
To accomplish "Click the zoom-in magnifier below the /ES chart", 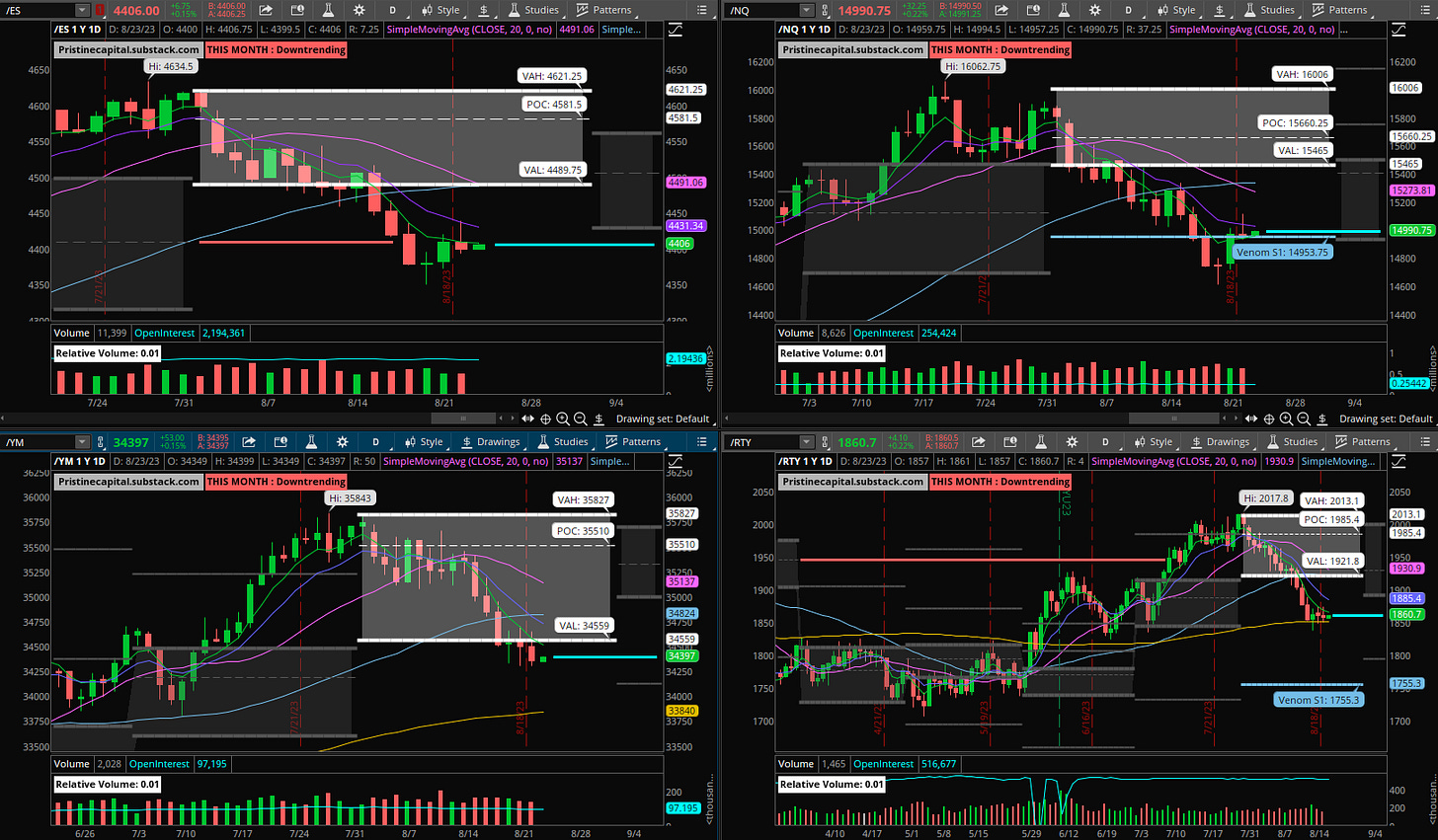I will pos(563,419).
